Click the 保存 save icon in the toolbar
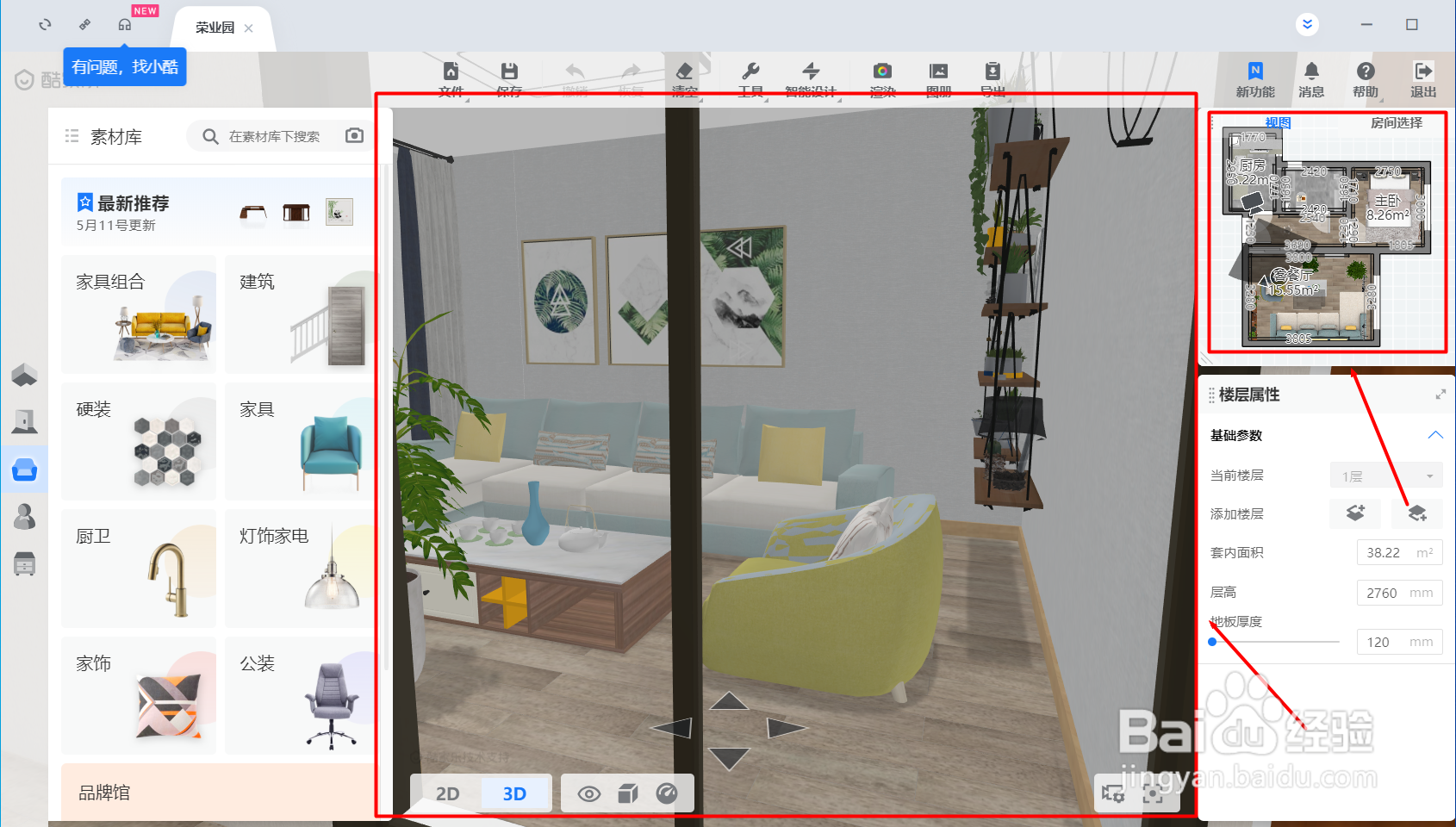The width and height of the screenshot is (1456, 827). click(509, 72)
